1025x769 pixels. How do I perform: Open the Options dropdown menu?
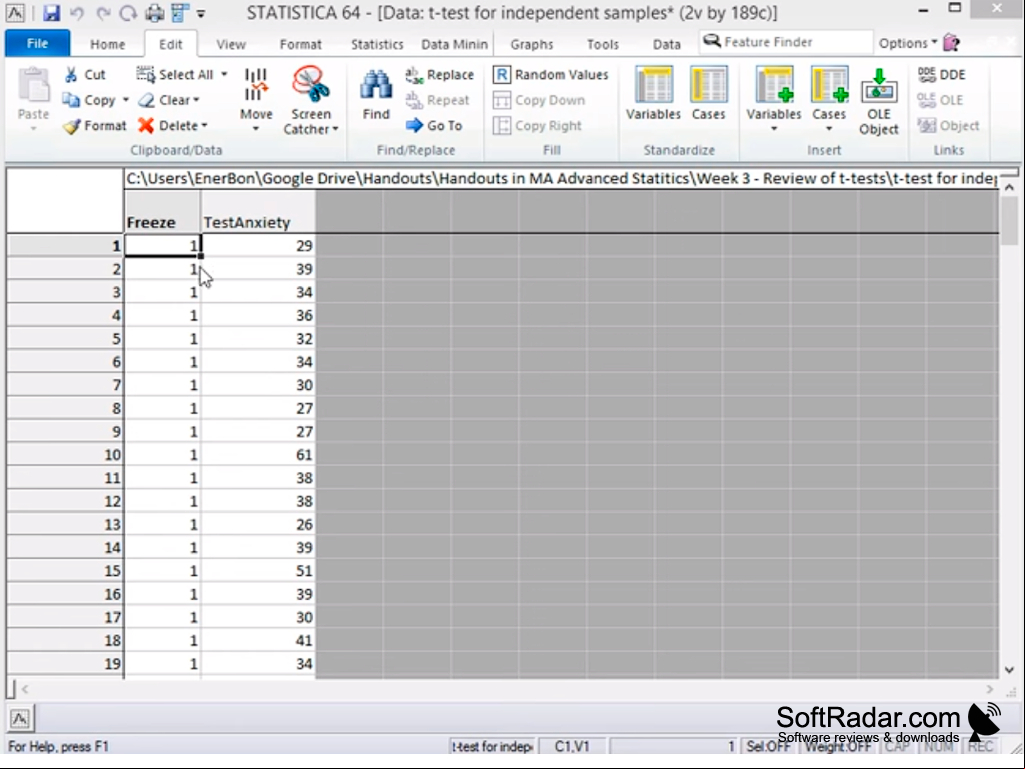[908, 43]
